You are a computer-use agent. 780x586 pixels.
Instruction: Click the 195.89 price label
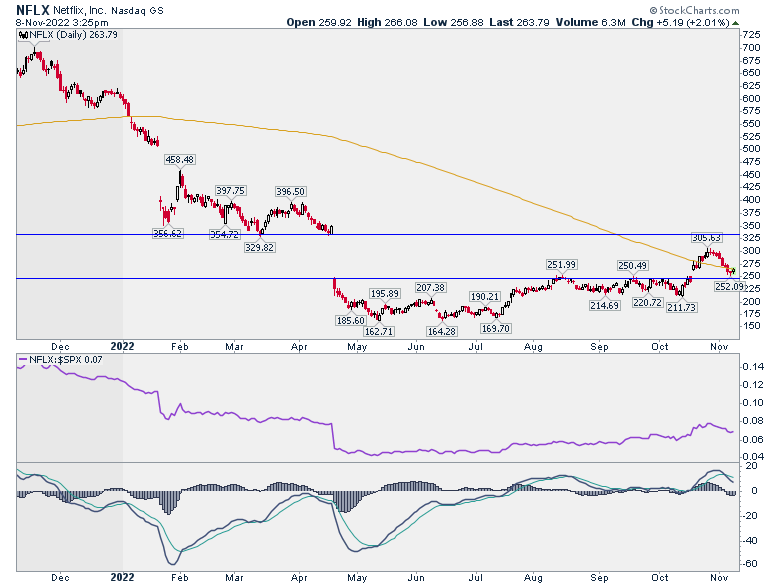point(385,294)
